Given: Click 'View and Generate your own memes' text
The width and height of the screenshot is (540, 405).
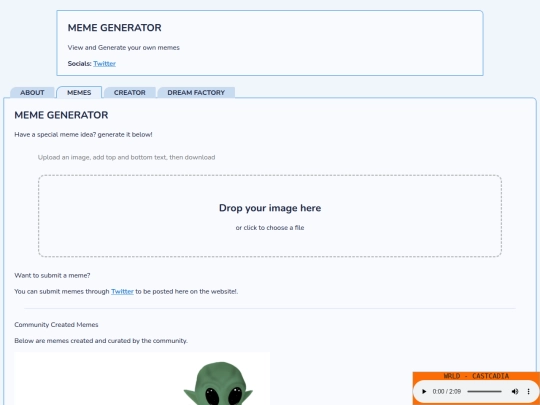Looking at the screenshot, I should pos(124,48).
